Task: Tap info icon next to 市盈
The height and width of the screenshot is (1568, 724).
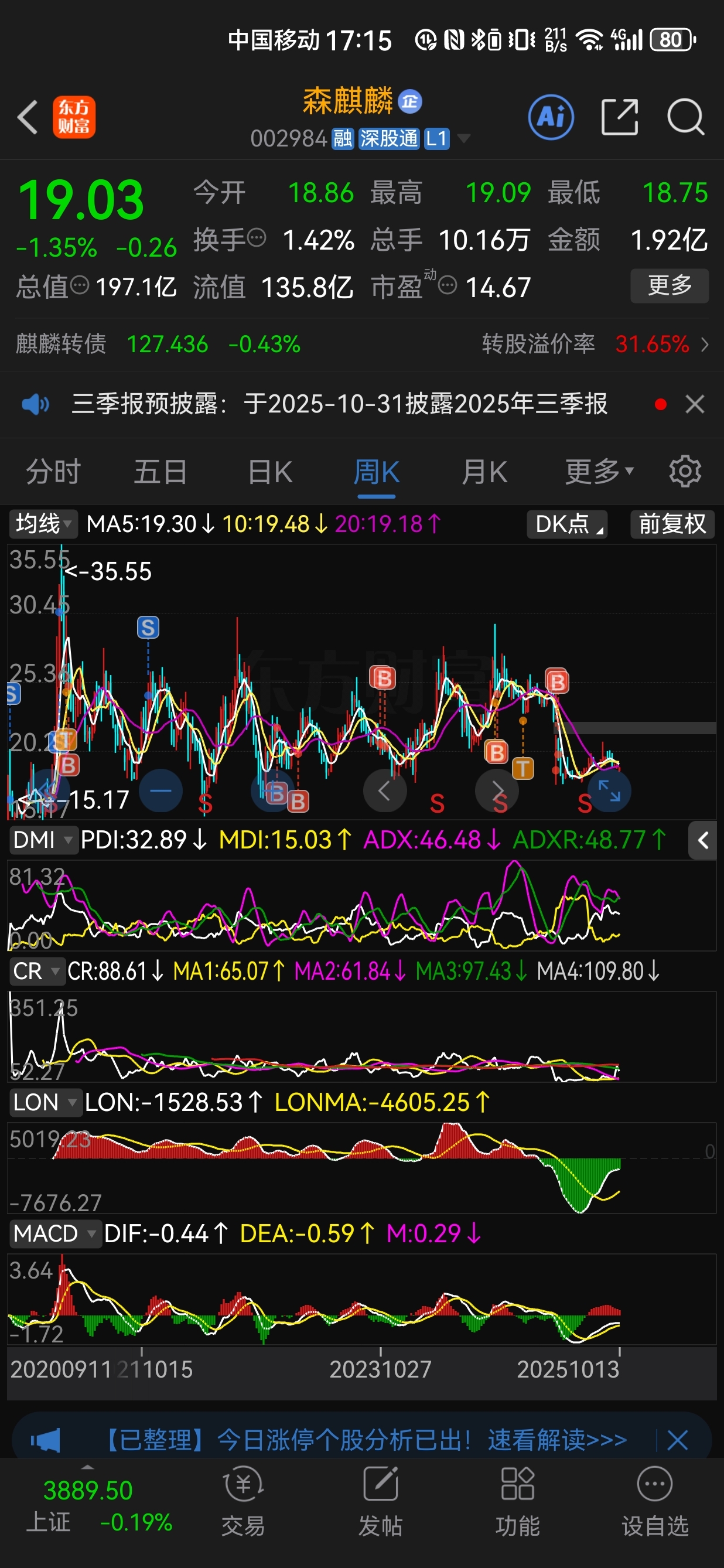Action: pos(447,284)
